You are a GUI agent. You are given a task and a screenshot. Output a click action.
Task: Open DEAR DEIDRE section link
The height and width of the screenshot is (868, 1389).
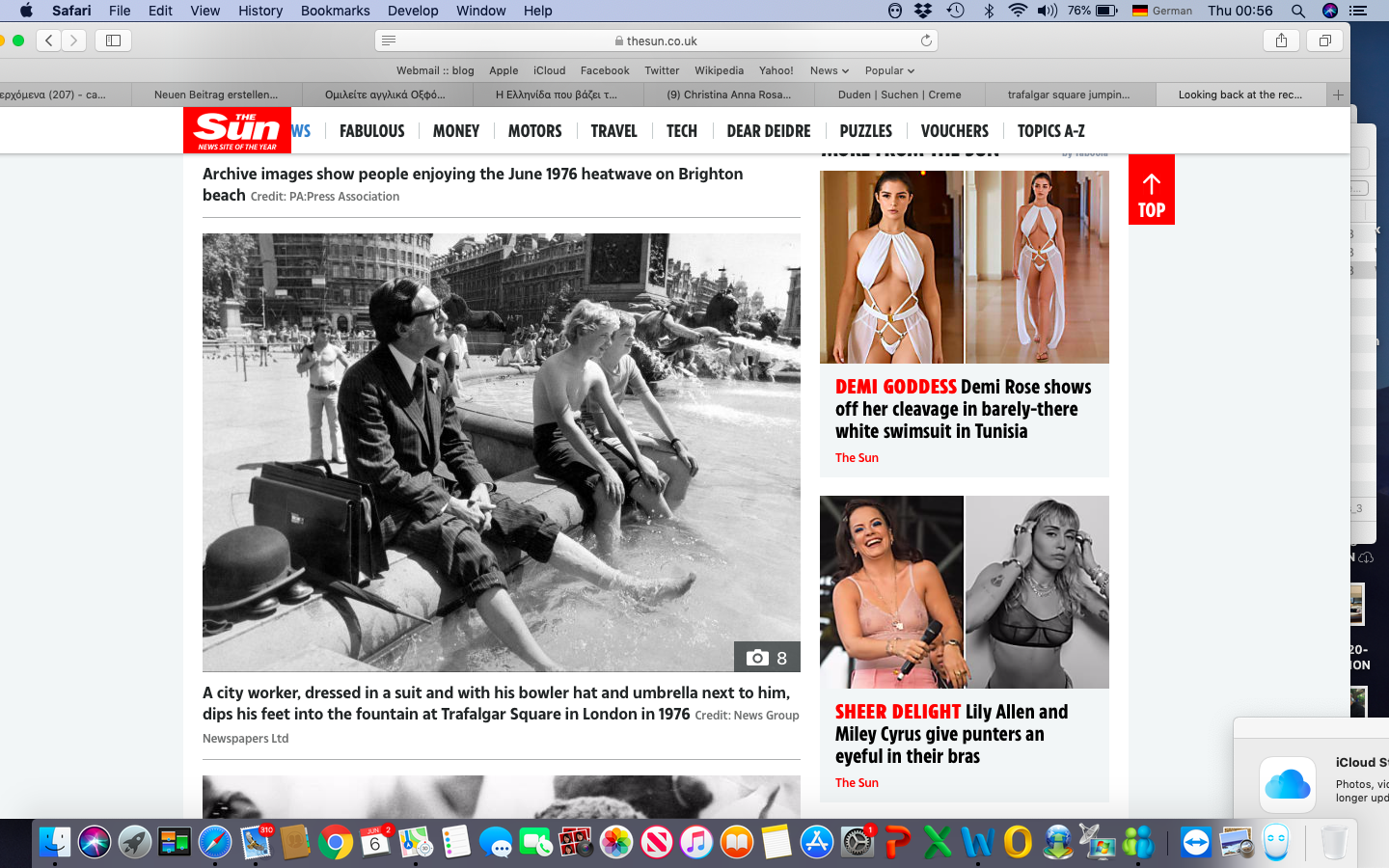[x=769, y=131]
